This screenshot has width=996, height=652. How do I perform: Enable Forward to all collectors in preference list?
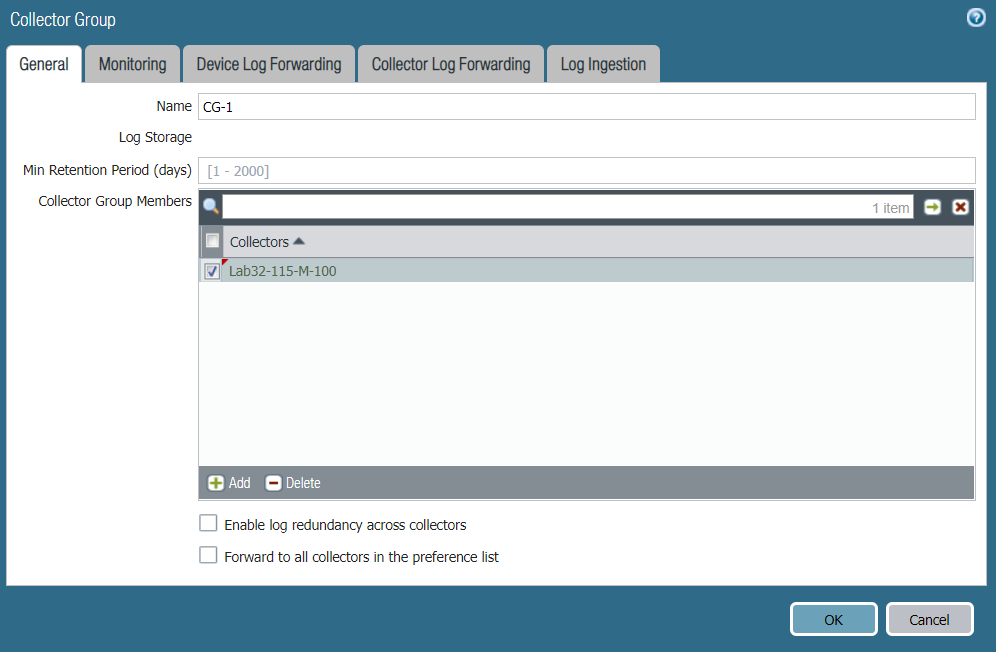click(208, 555)
